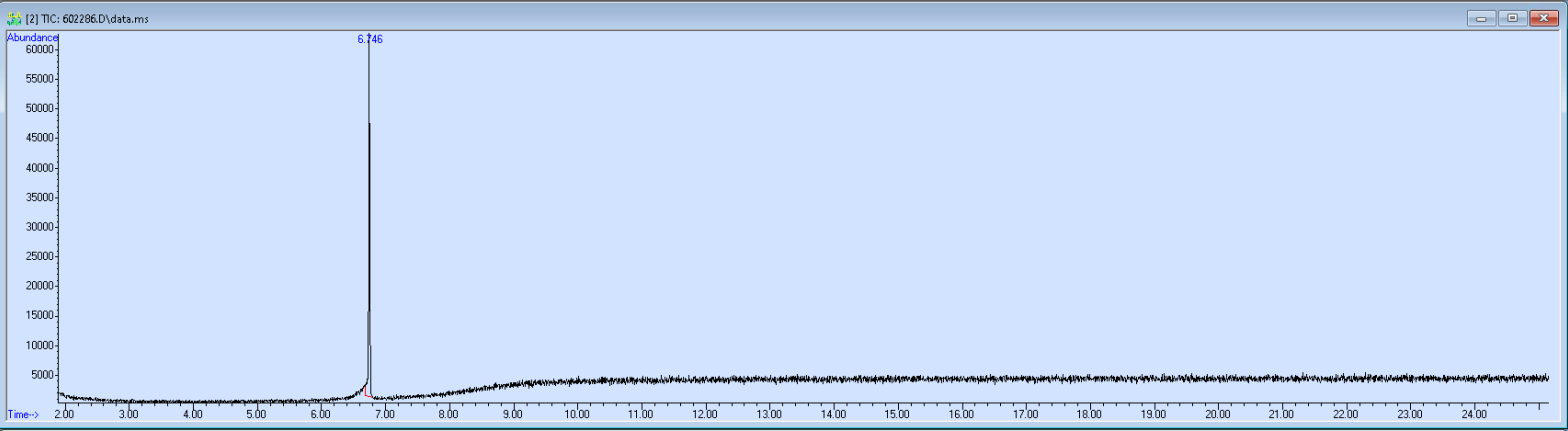This screenshot has height=431, width=1568.
Task: Click the 25000 abundance axis value
Action: click(38, 256)
